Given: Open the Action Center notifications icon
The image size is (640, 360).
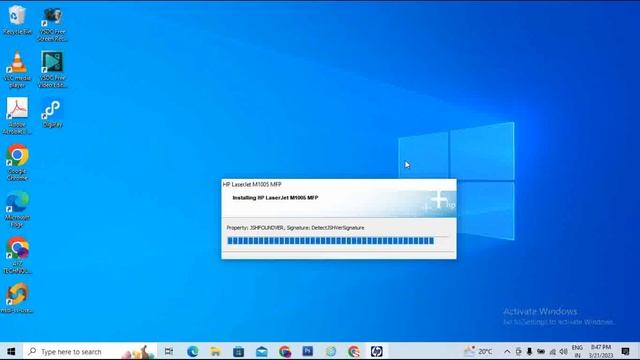Looking at the screenshot, I should click(x=625, y=351).
